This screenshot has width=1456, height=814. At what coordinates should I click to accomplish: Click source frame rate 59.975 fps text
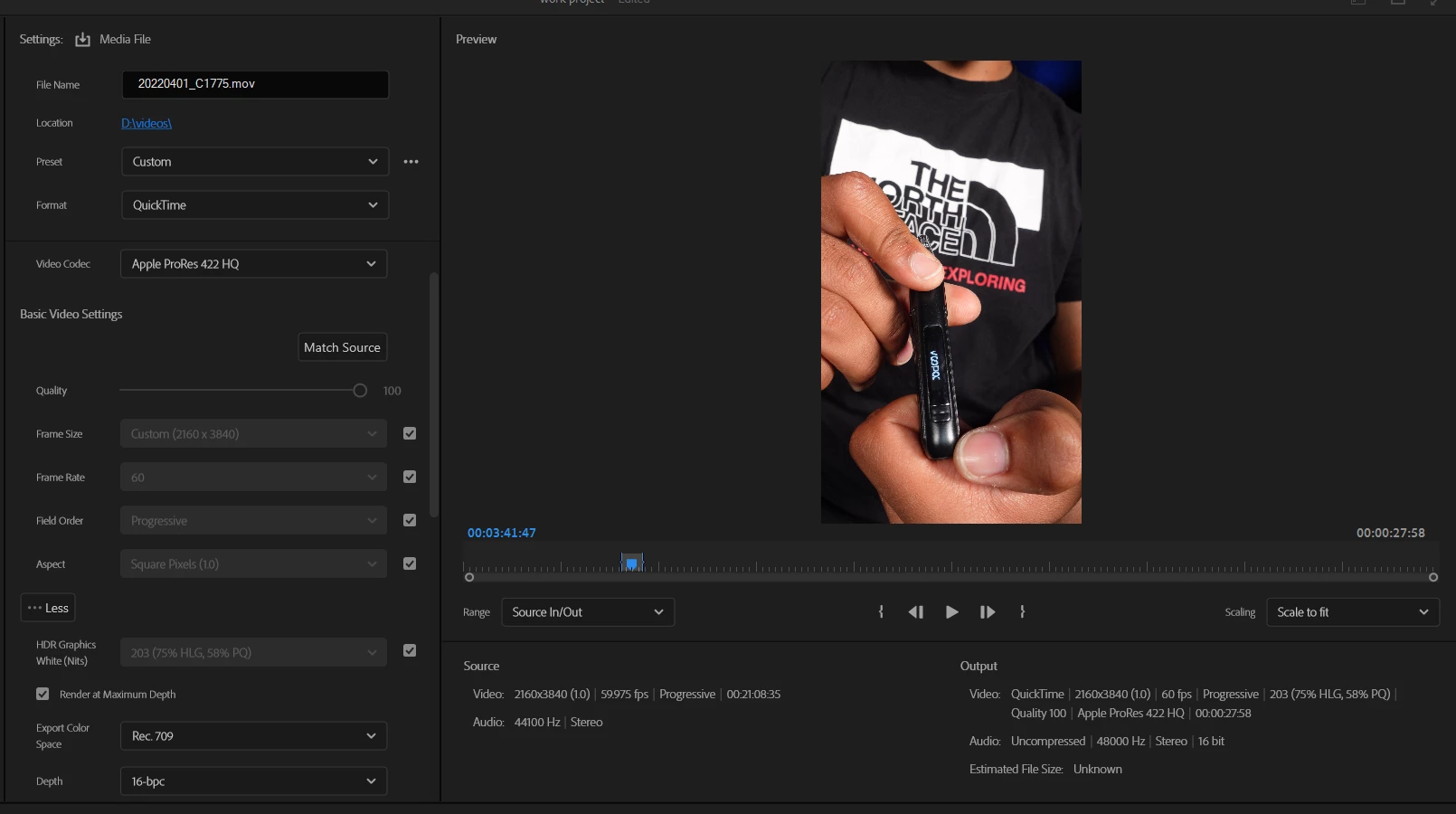point(625,694)
